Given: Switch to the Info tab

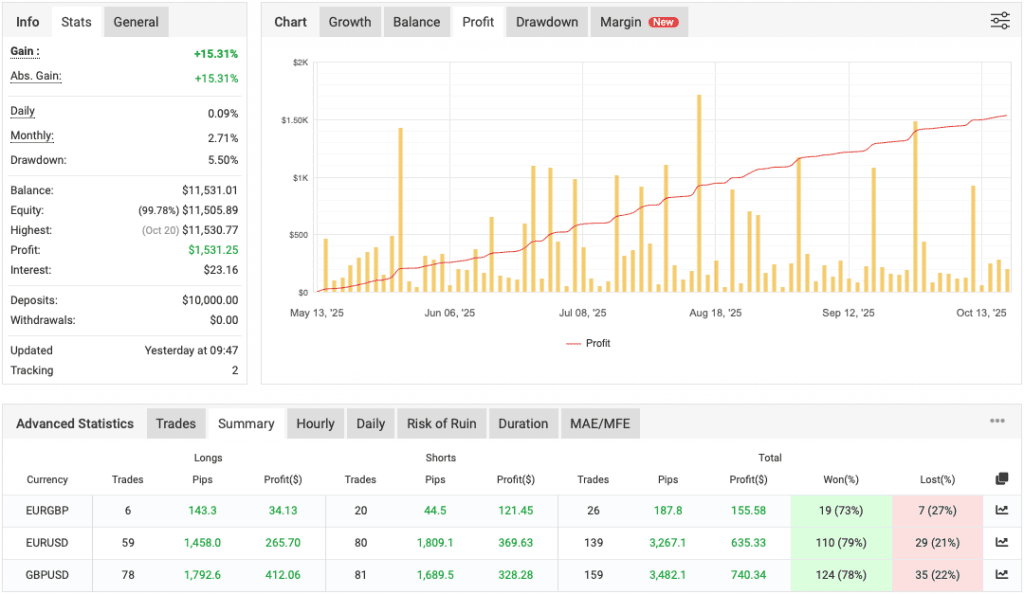Looking at the screenshot, I should coord(27,21).
